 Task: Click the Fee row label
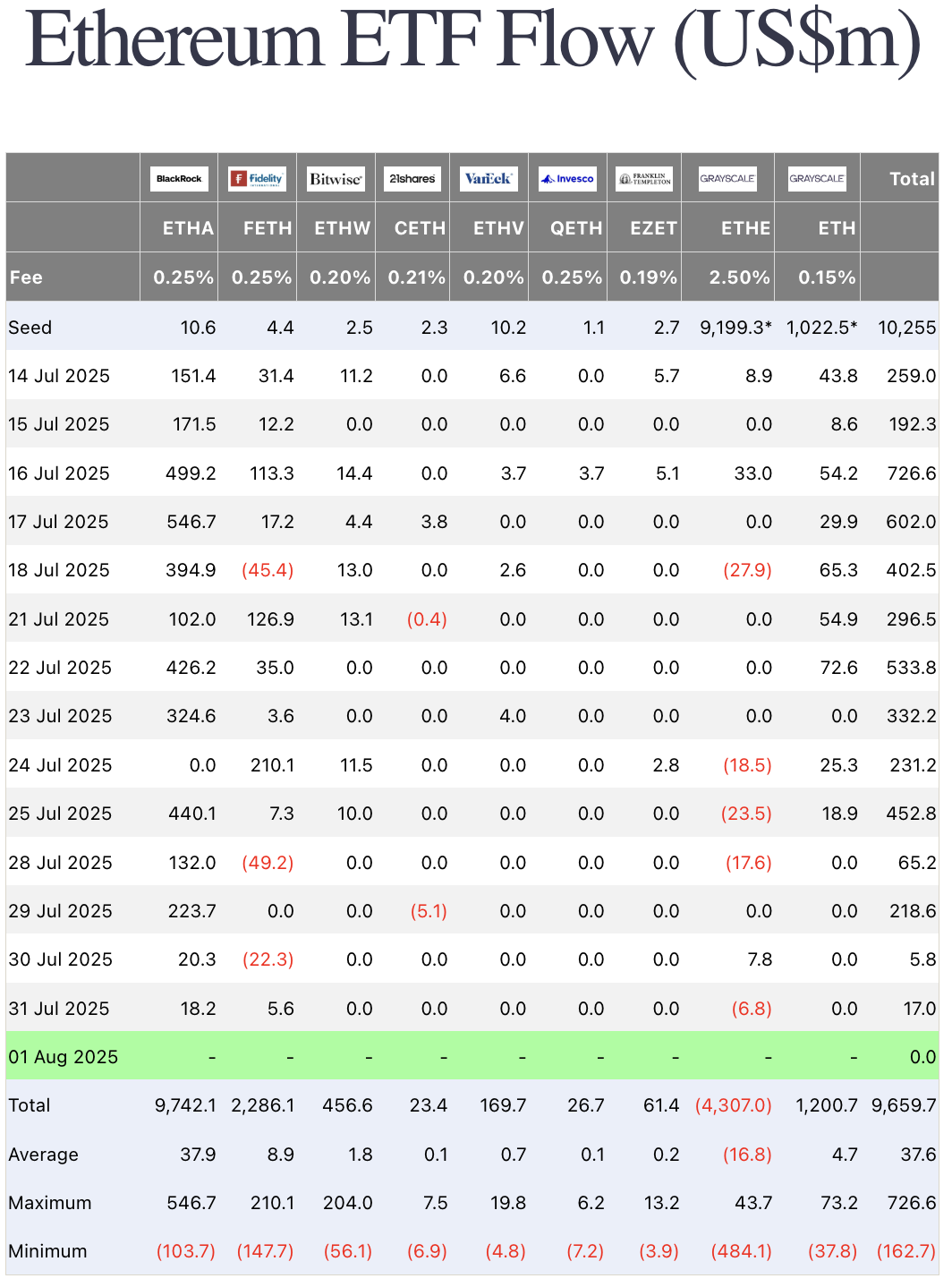coord(26,277)
